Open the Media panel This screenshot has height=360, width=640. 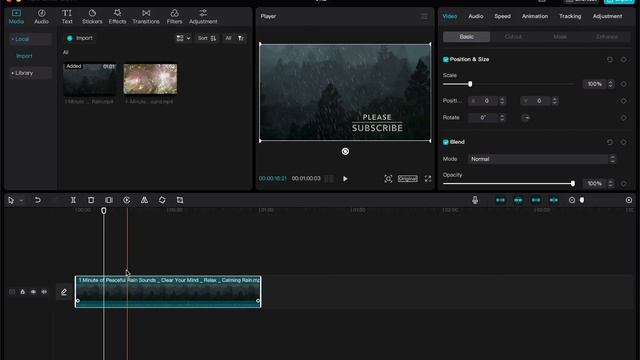pyautogui.click(x=16, y=17)
